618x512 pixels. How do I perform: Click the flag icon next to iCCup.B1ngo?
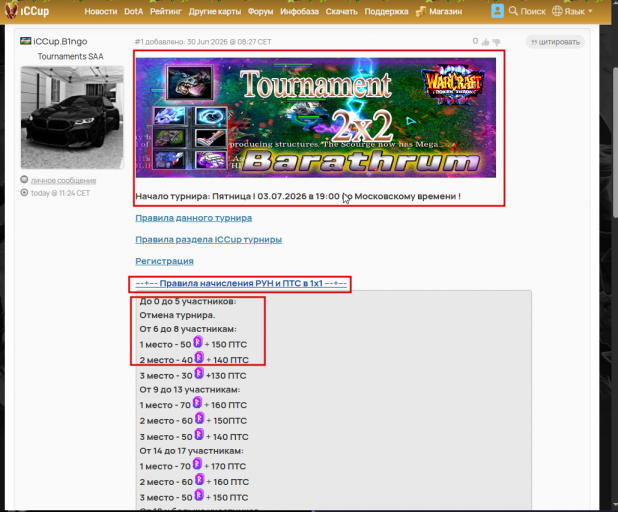pos(26,41)
